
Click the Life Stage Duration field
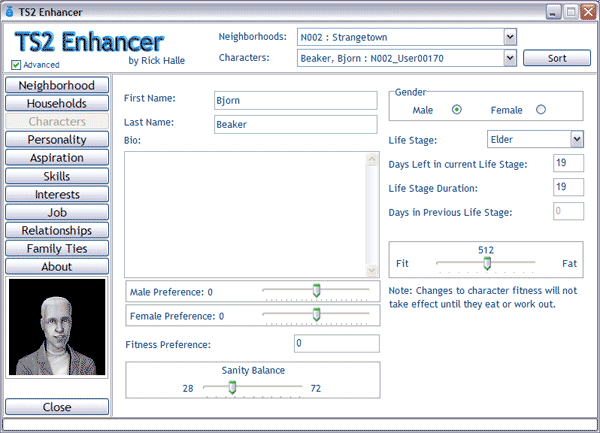(x=568, y=187)
